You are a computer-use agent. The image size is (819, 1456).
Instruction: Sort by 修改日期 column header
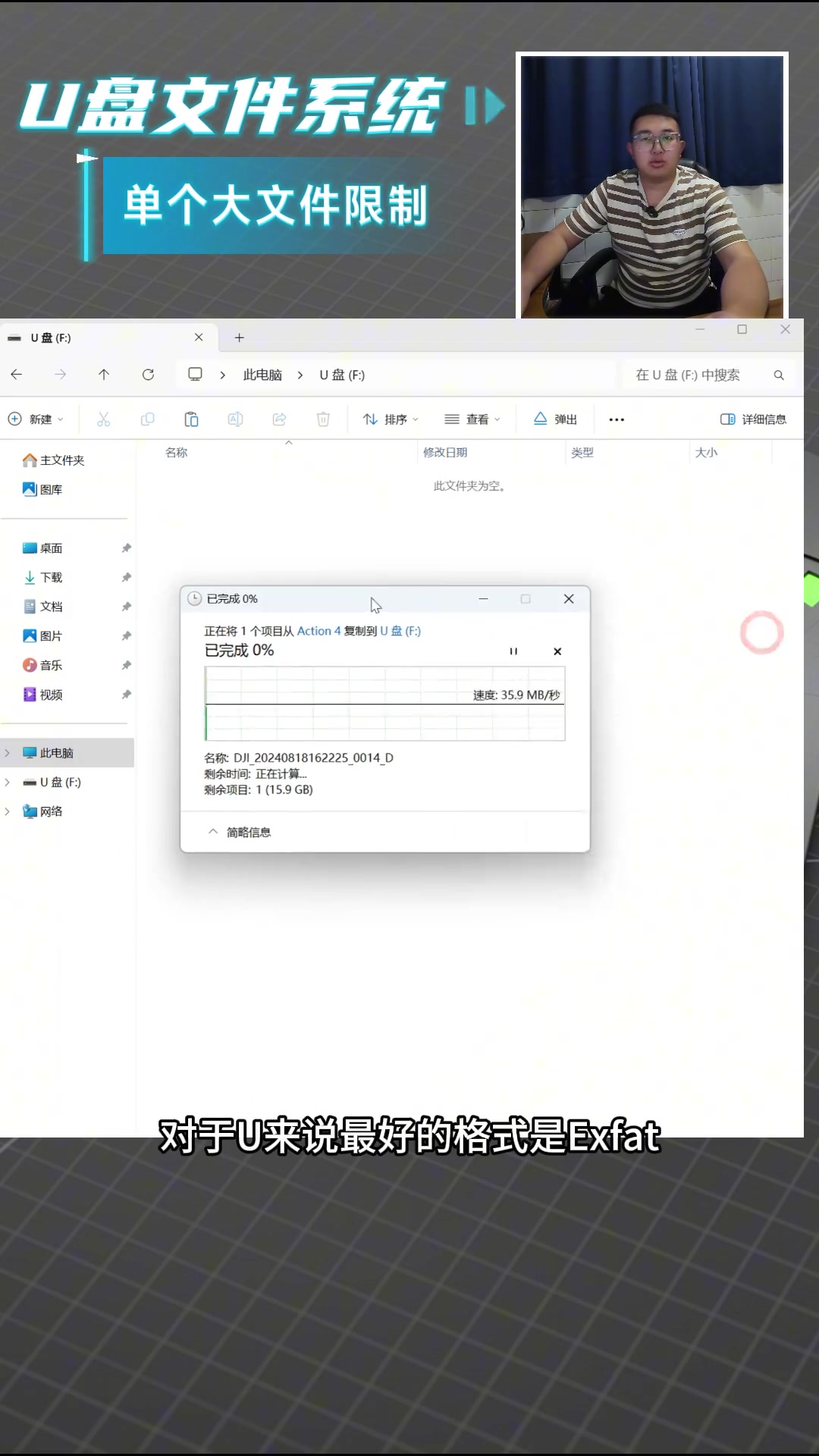tap(445, 453)
